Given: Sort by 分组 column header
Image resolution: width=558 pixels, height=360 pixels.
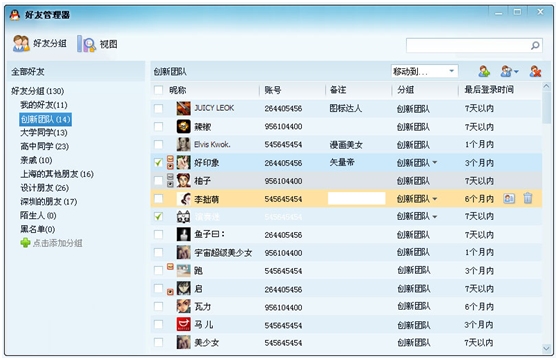Looking at the screenshot, I should (406, 90).
